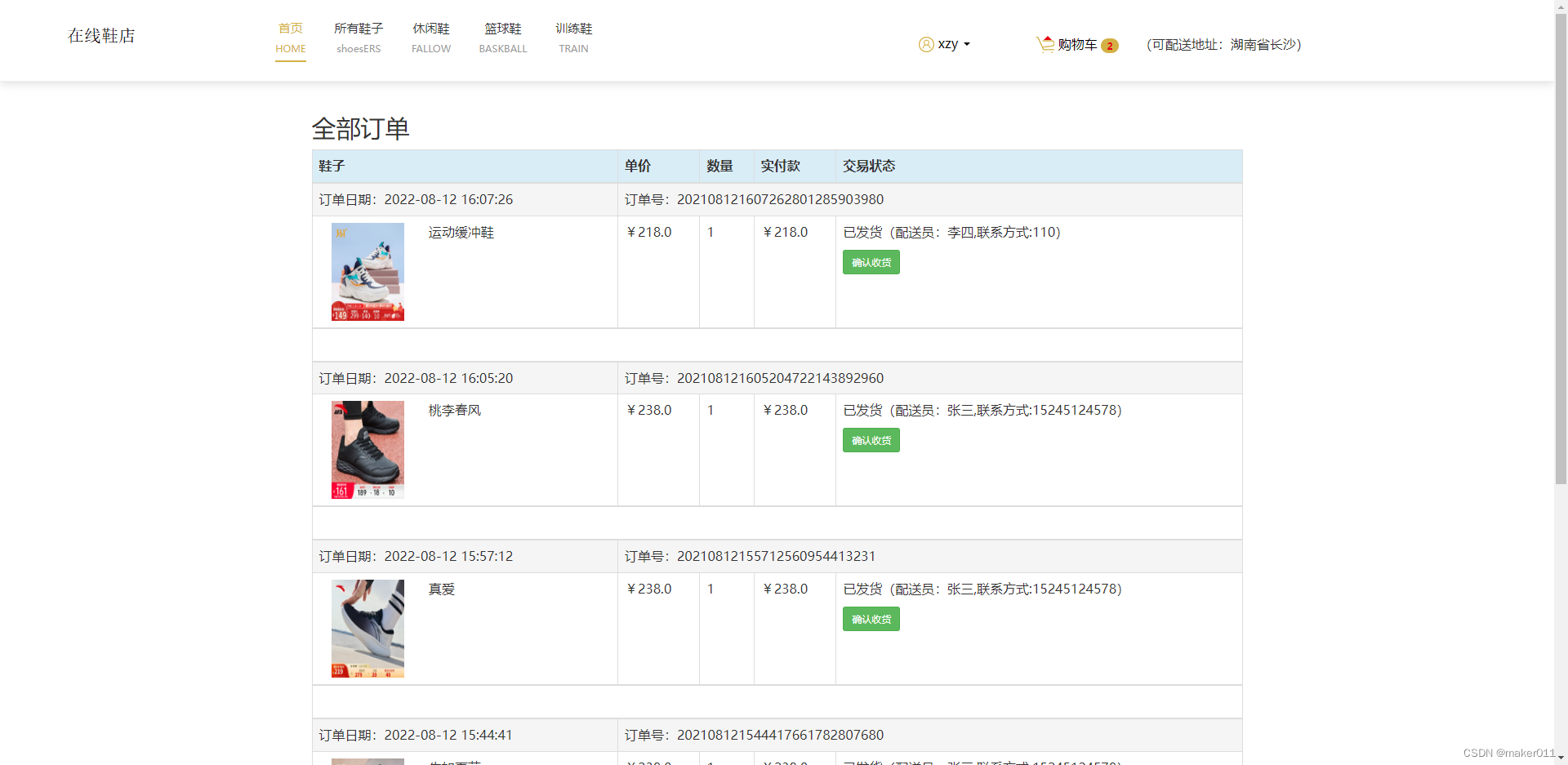Click the scrollbar down arrow
The height and width of the screenshot is (765, 1568).
(x=1561, y=758)
